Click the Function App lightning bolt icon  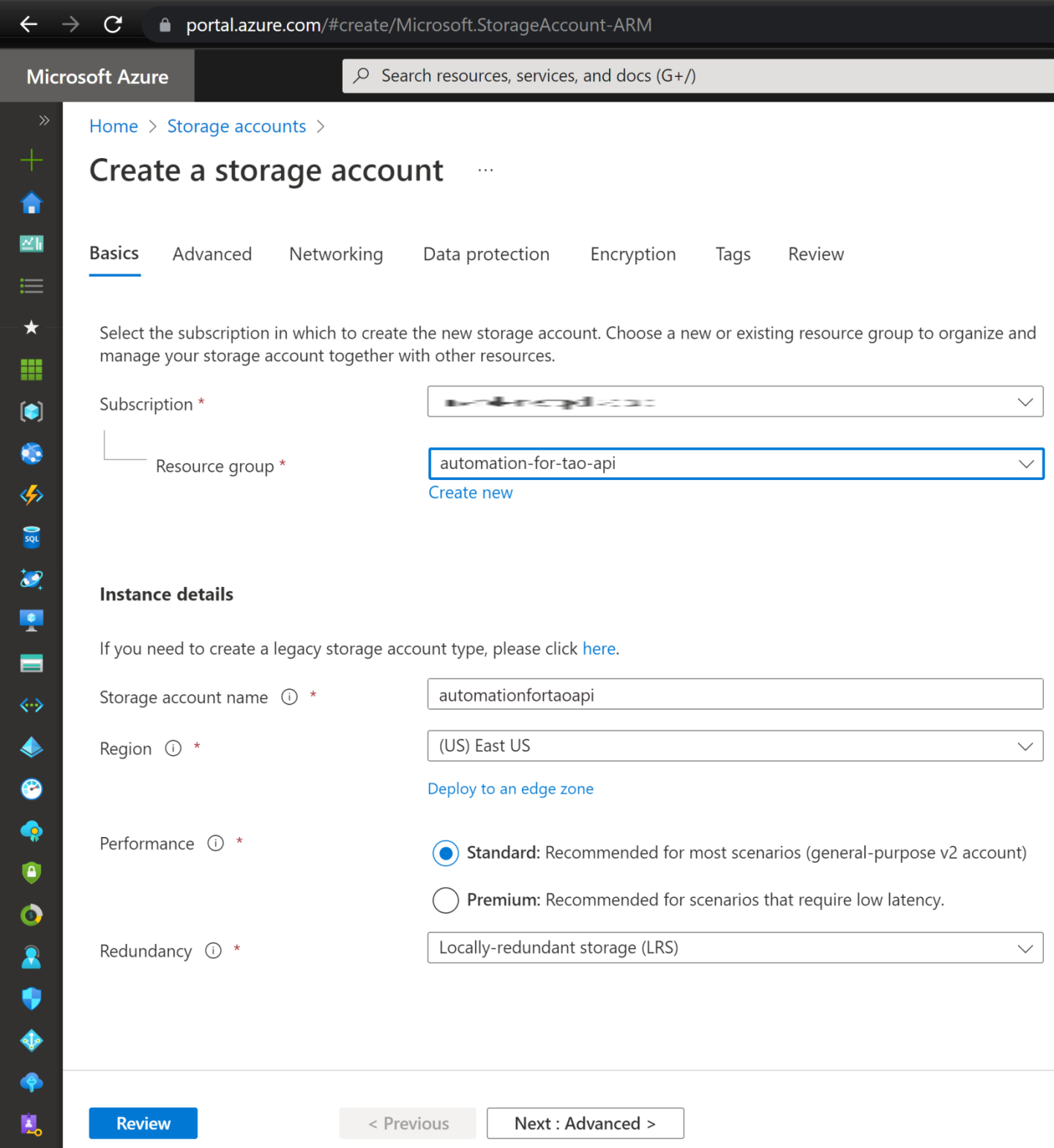pyautogui.click(x=31, y=495)
